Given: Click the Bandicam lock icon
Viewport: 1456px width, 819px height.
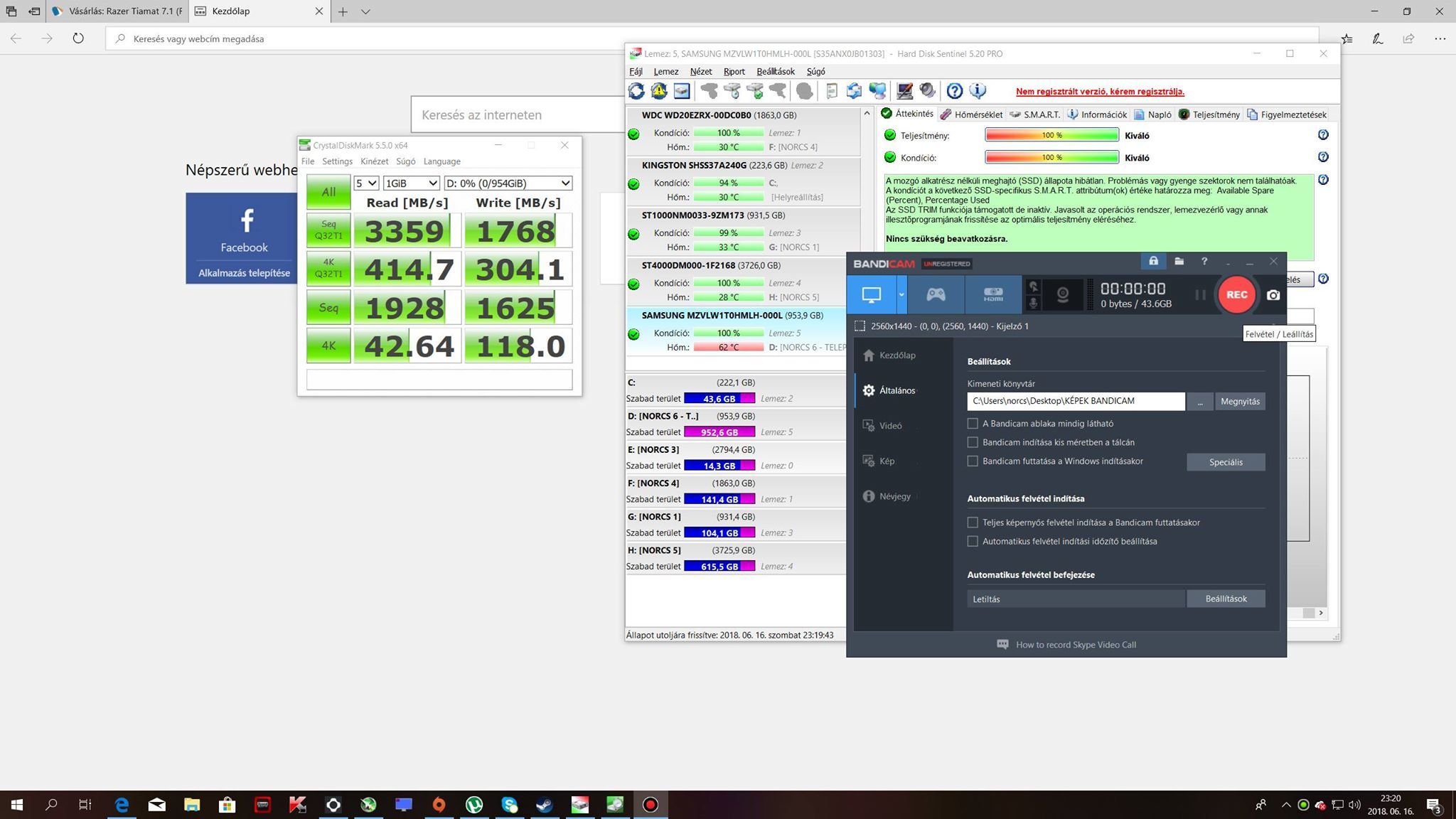Looking at the screenshot, I should (x=1153, y=262).
